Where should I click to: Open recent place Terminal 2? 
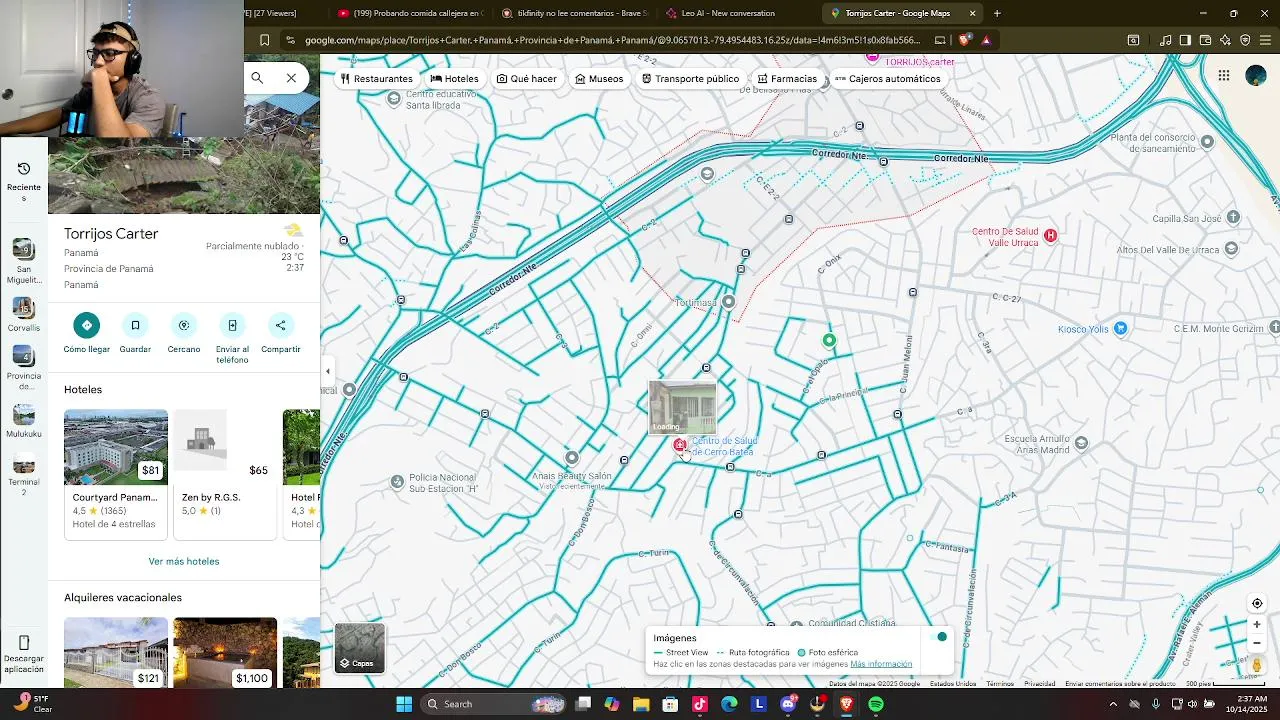[24, 474]
